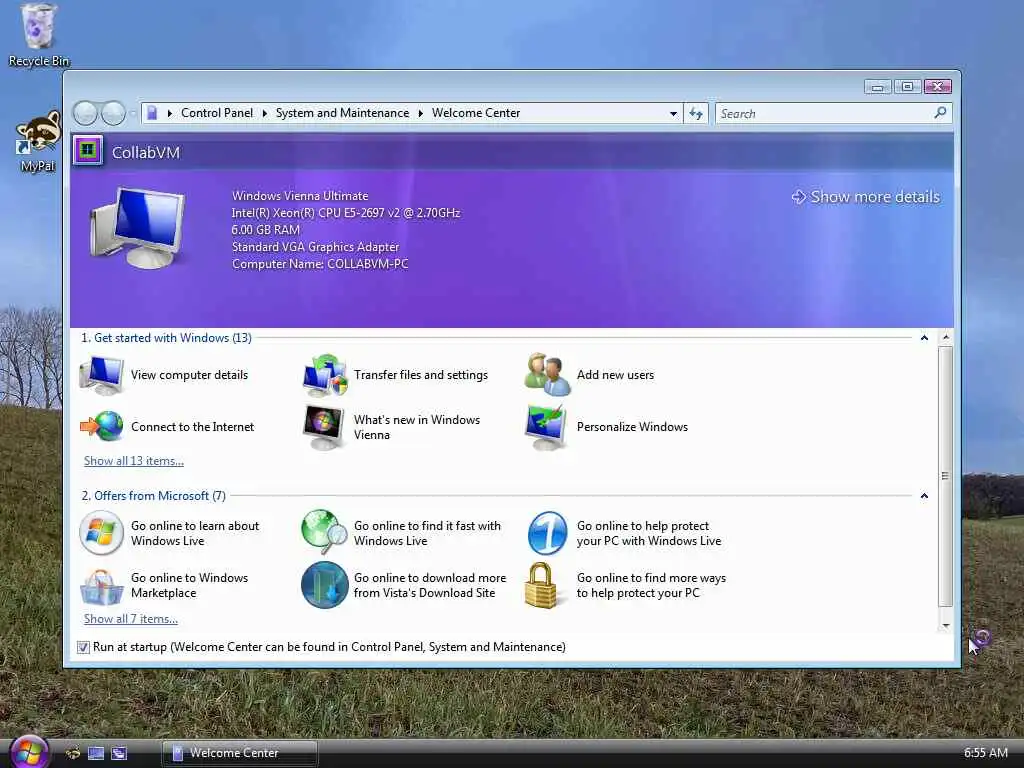Expand arrow before System and Maintenance breadcrumb
The height and width of the screenshot is (768, 1024).
tap(264, 114)
